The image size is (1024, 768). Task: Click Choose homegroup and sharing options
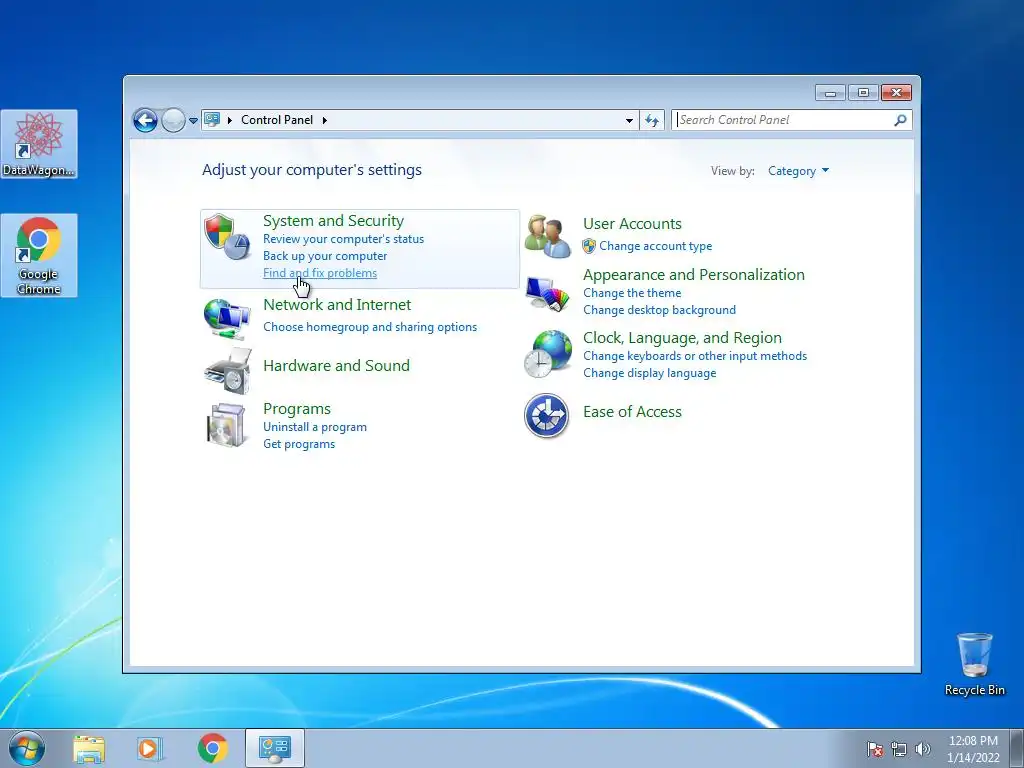pyautogui.click(x=370, y=327)
